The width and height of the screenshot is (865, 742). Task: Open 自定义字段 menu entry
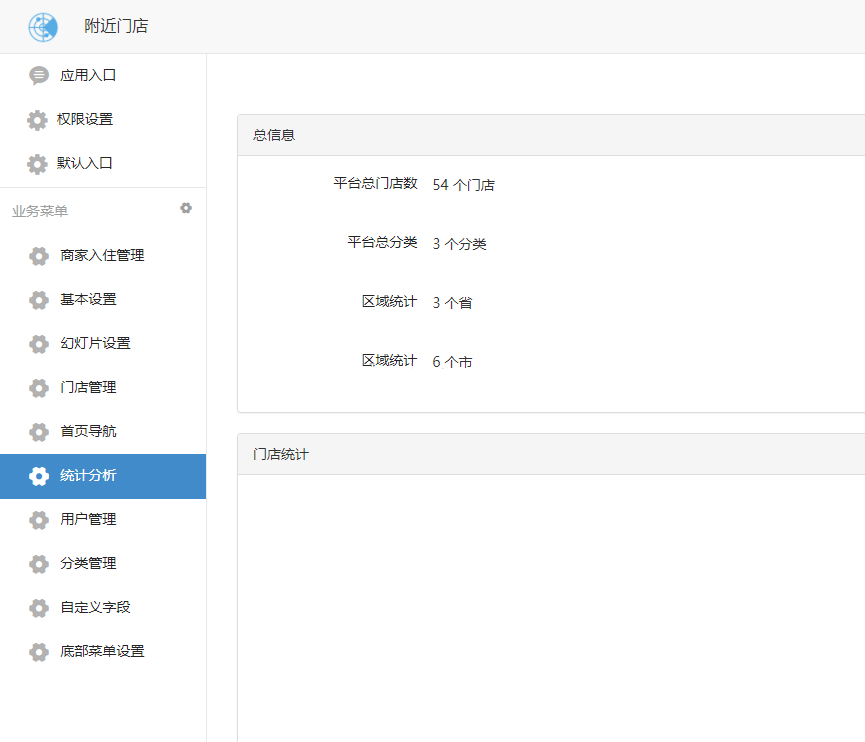[x=95, y=608]
